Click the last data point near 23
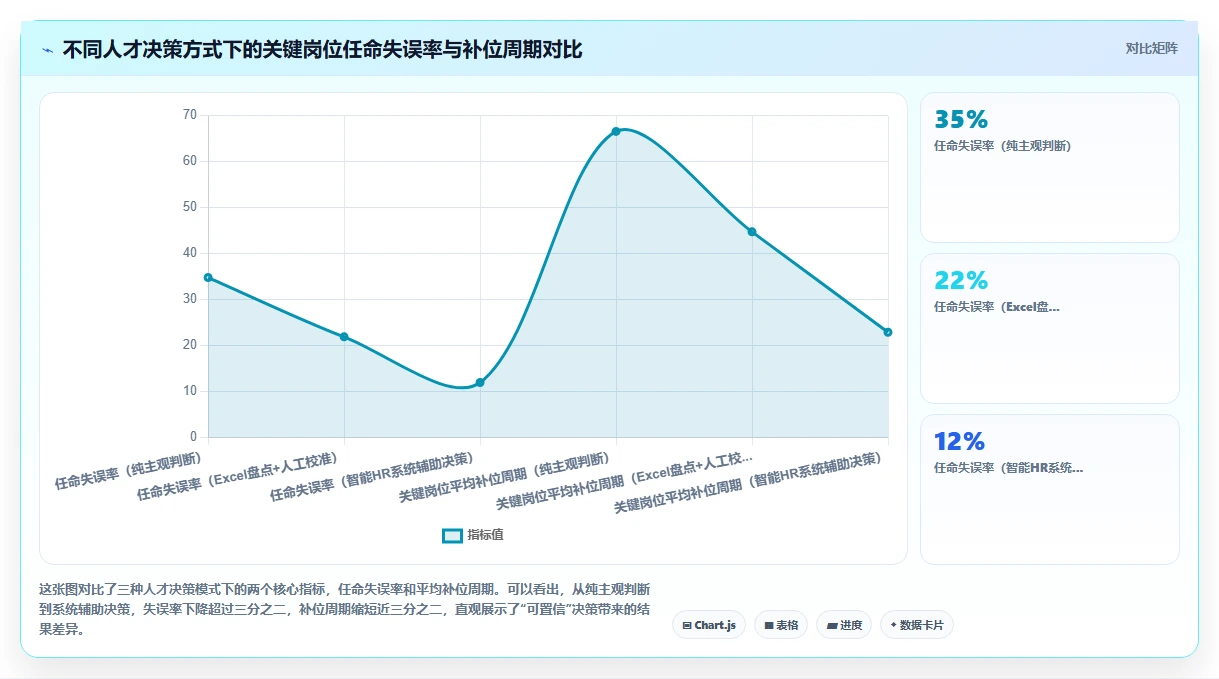The height and width of the screenshot is (679, 1219). [x=888, y=332]
